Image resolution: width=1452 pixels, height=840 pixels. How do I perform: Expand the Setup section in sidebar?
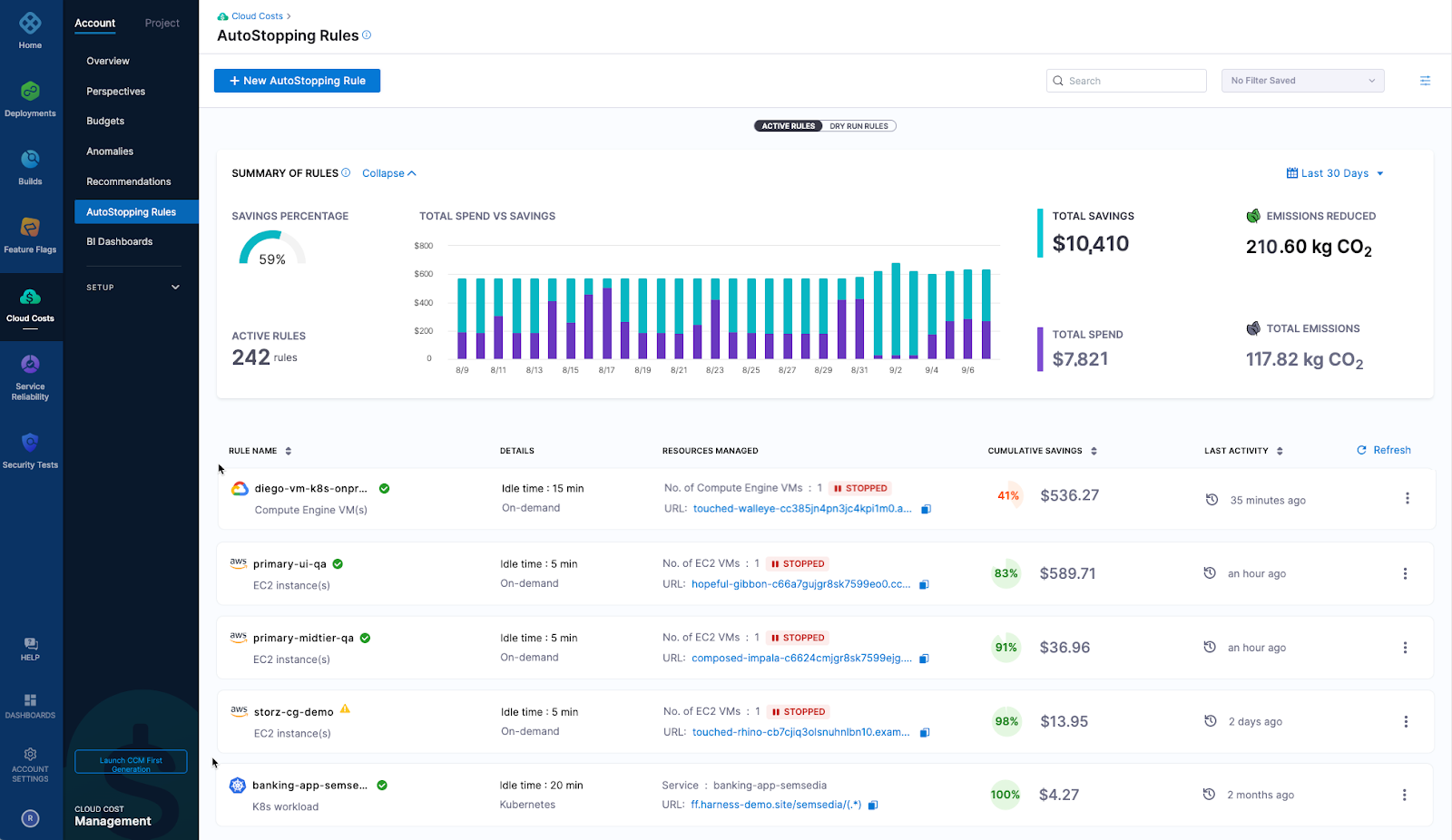pos(133,288)
